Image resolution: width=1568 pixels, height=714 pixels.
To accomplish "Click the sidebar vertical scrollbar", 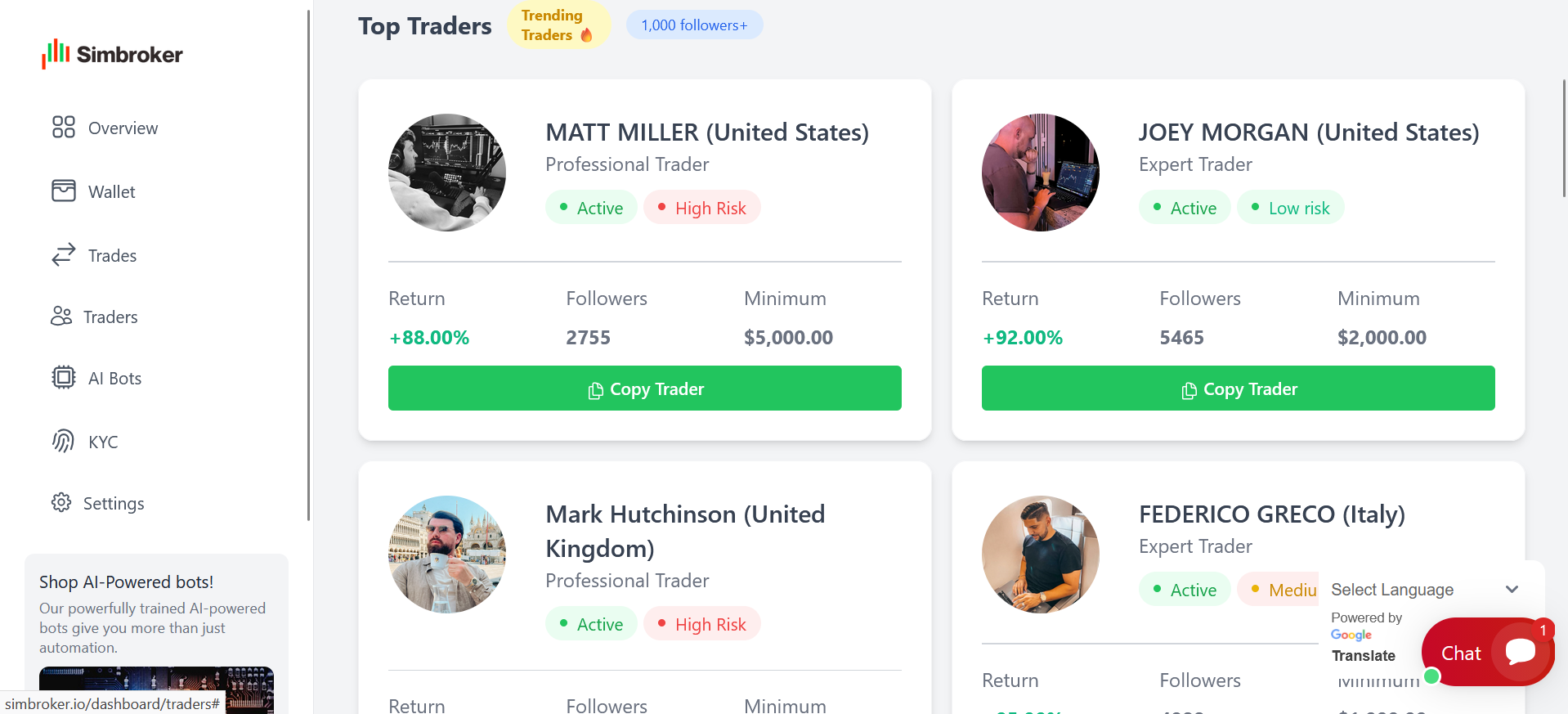I will (308, 262).
